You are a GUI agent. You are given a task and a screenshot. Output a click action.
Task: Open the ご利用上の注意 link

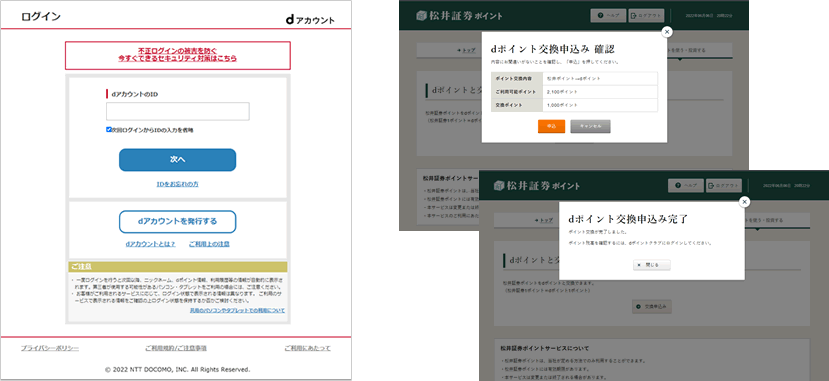tap(209, 244)
